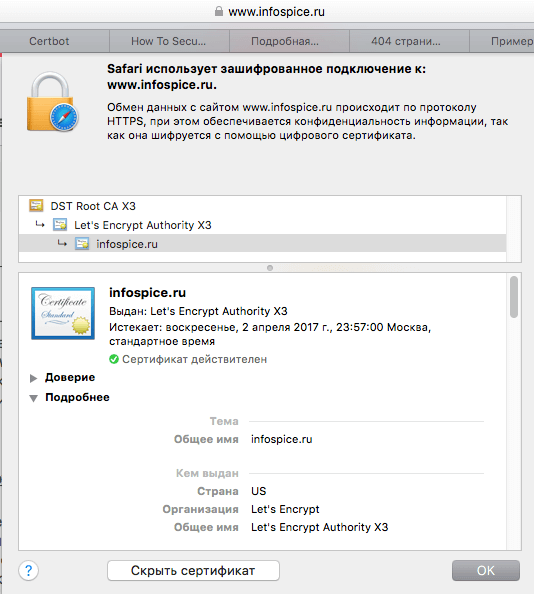The height and width of the screenshot is (594, 534).
Task: Click the address bar lock icon
Action: (x=219, y=11)
